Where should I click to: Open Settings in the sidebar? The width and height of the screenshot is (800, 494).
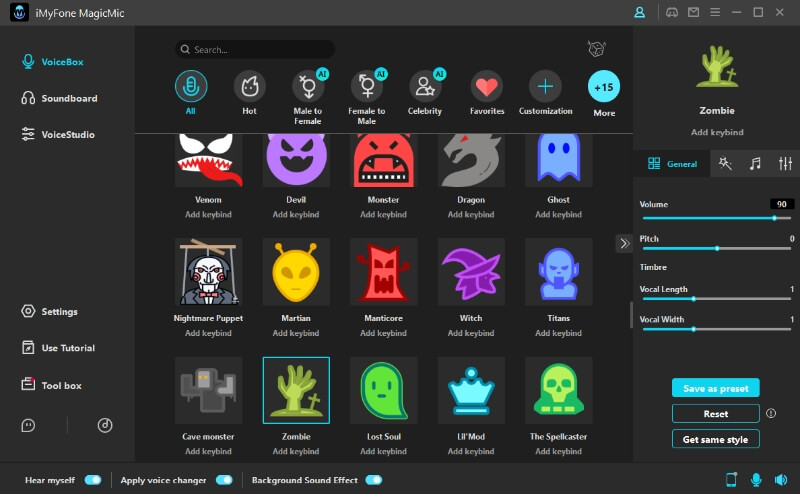point(49,311)
